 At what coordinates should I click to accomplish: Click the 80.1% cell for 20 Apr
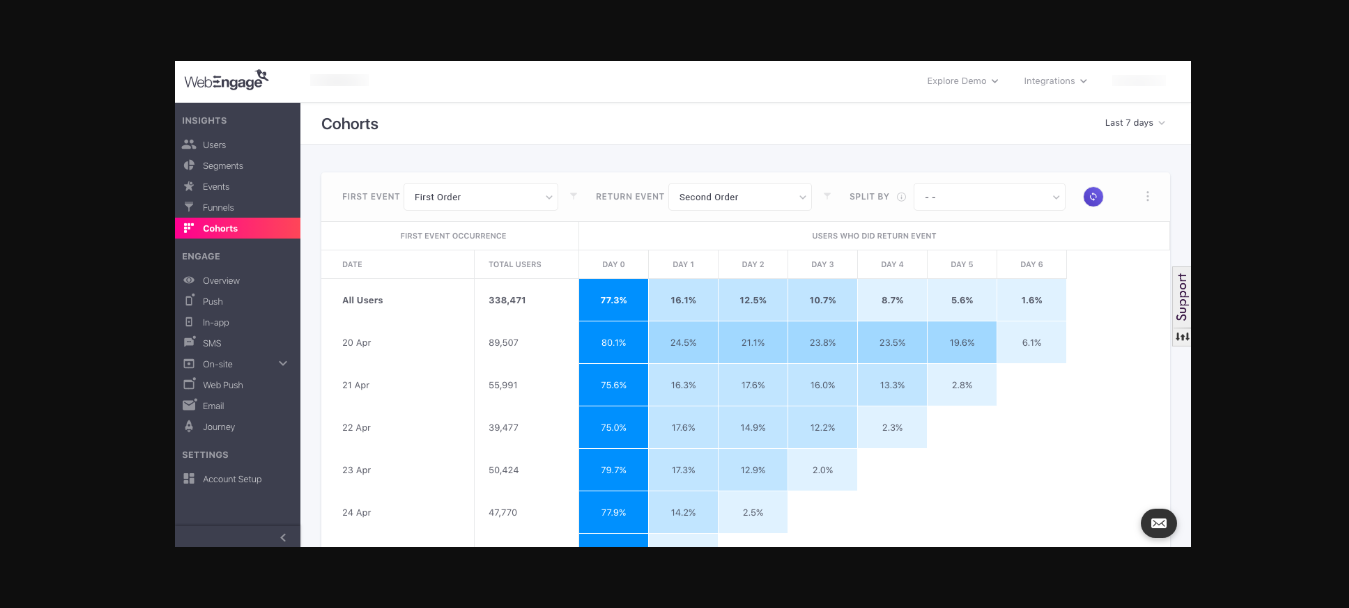pyautogui.click(x=613, y=343)
